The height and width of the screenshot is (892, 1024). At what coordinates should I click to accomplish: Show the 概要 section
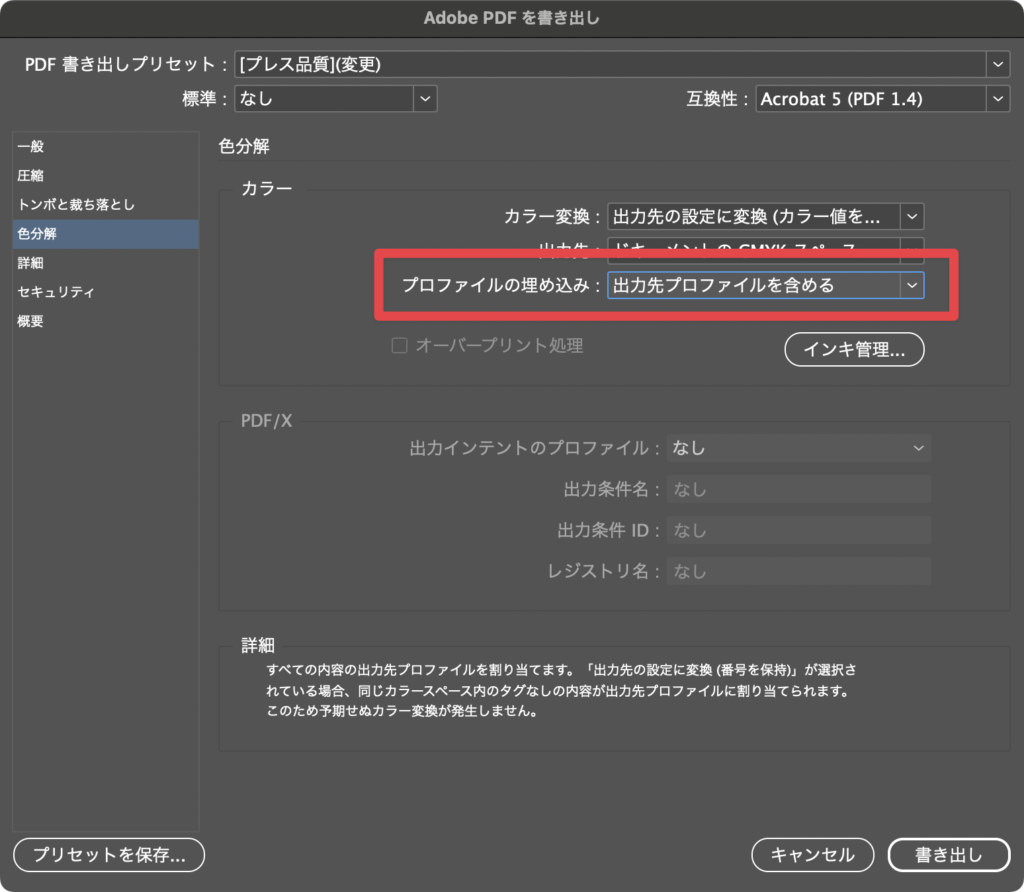coord(31,321)
